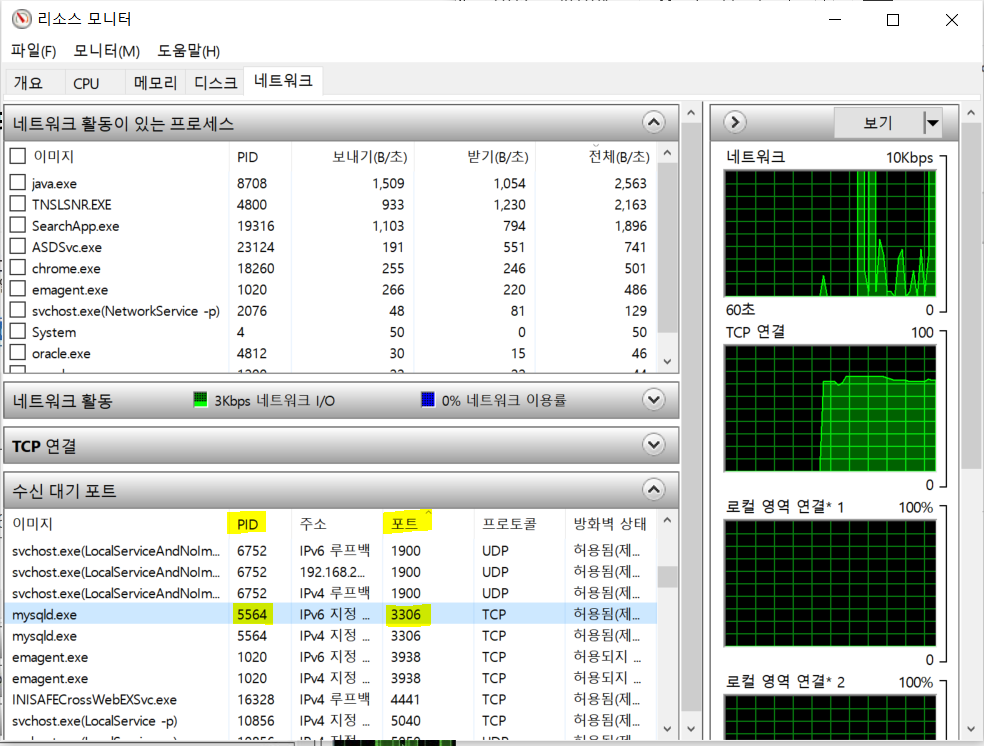Check the java.exe process checkbox
984x746 pixels.
tap(16, 183)
